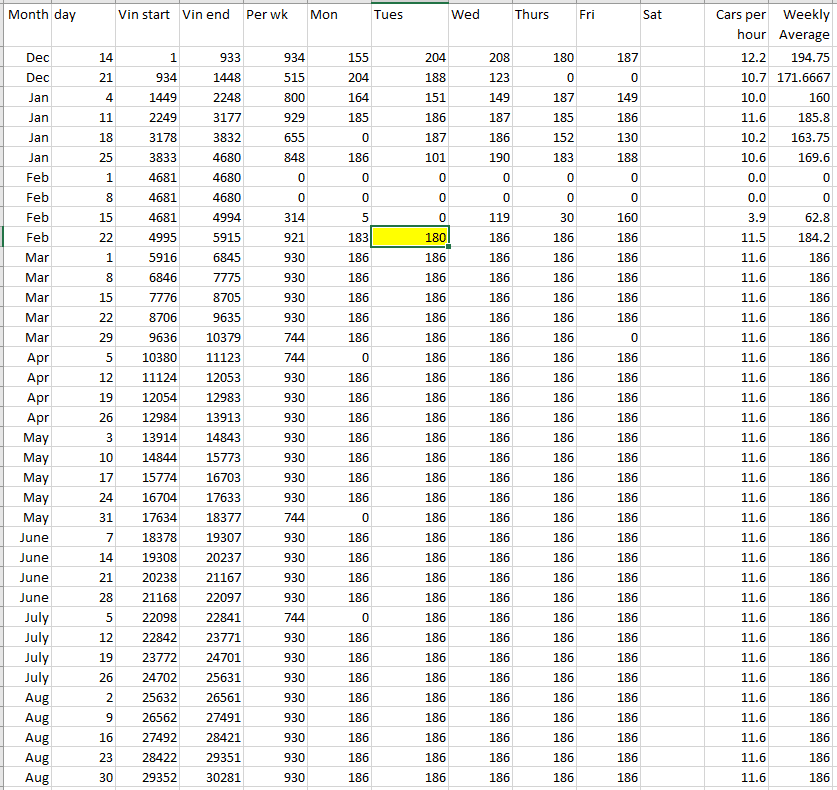Click the cell showing 171.6667

(x=803, y=78)
